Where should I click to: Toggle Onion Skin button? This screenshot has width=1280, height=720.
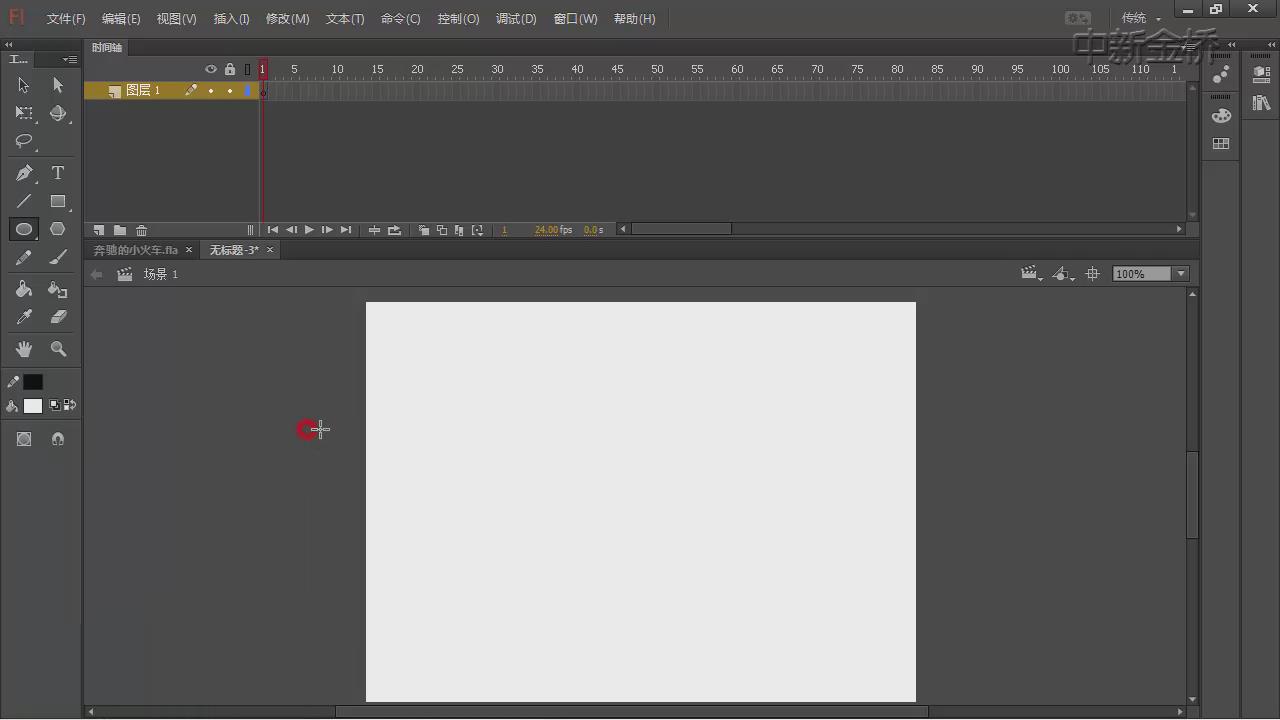(x=424, y=230)
